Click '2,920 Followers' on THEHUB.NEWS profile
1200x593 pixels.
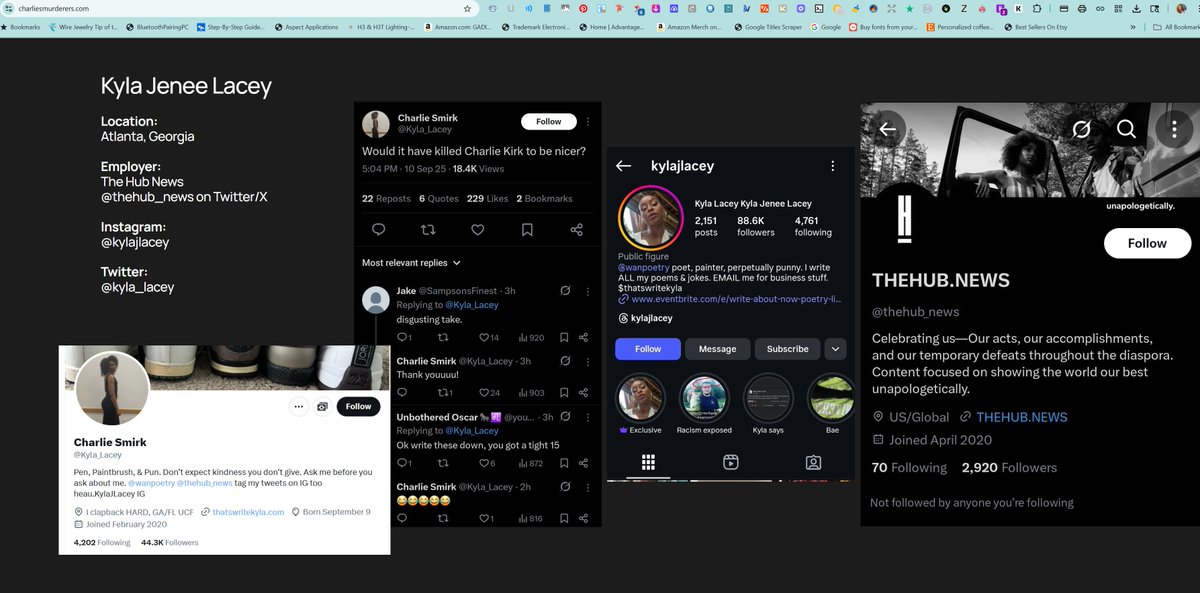point(1009,467)
